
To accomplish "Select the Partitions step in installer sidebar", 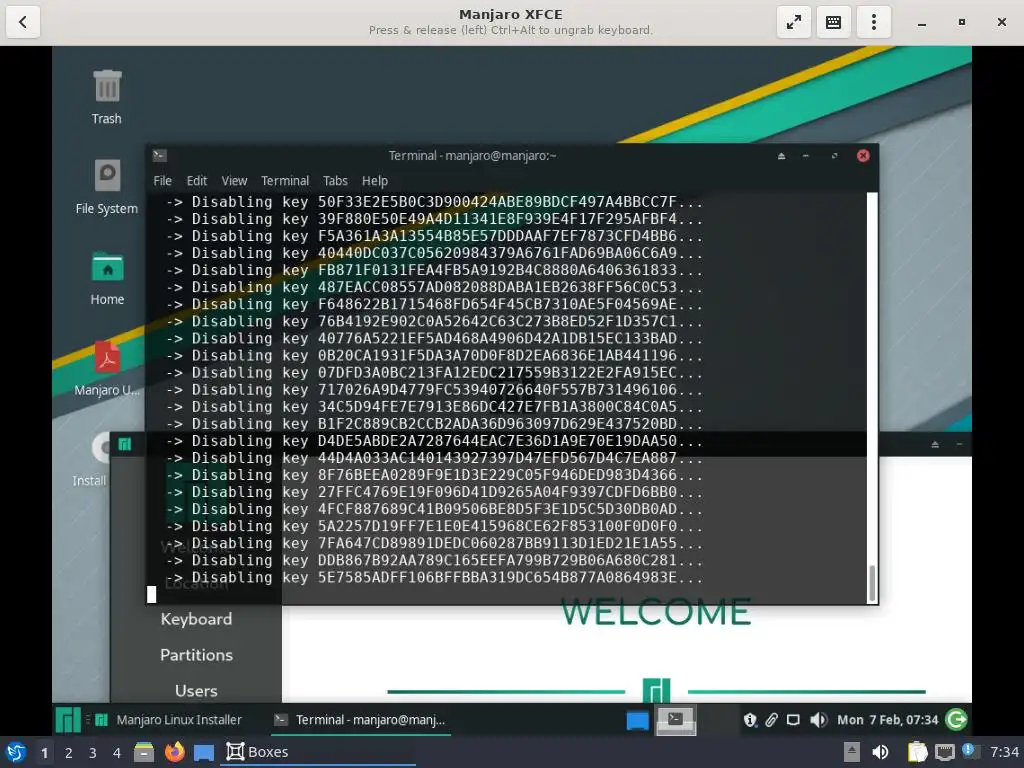I will point(197,655).
